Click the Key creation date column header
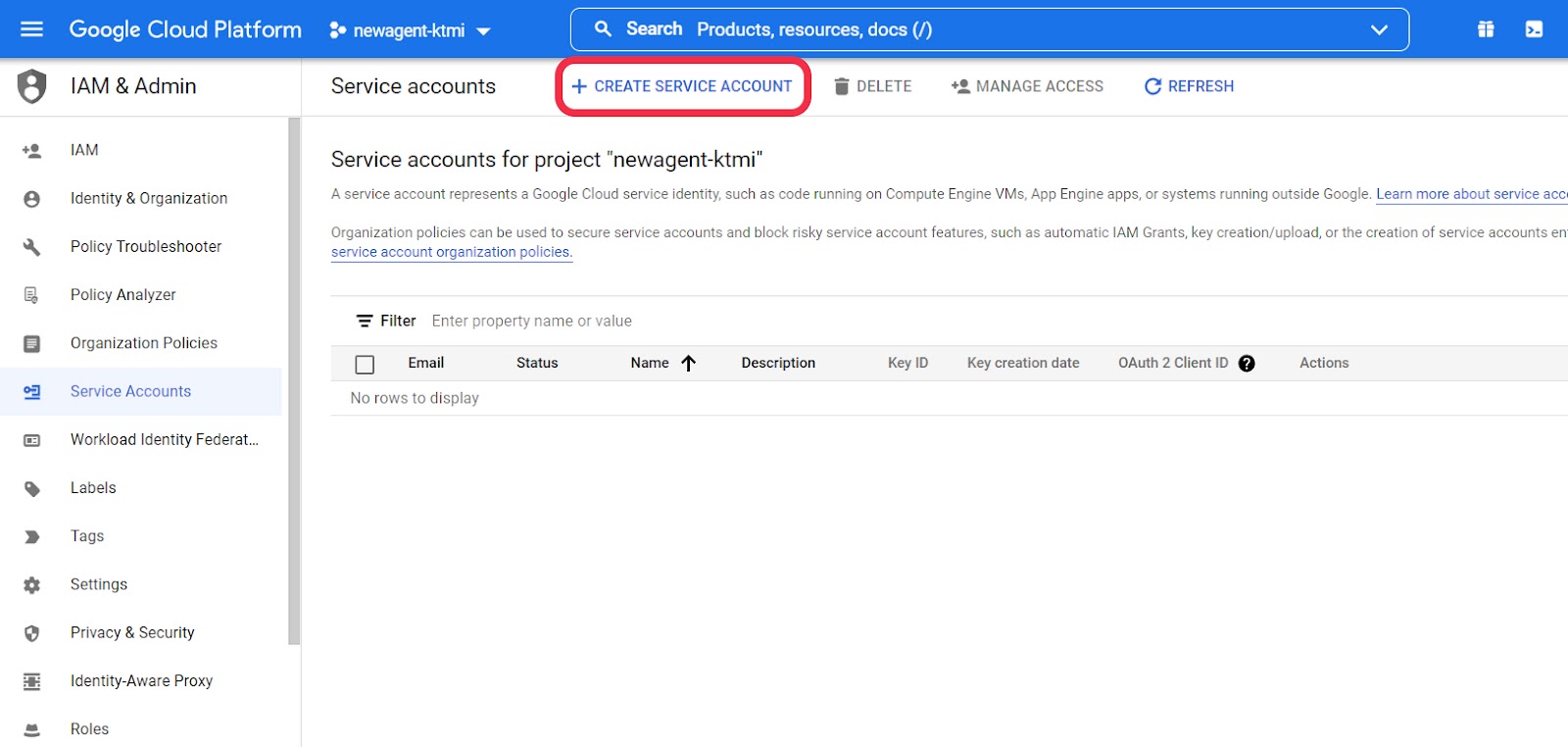Screen dimensions: 1568x747 tap(1023, 363)
